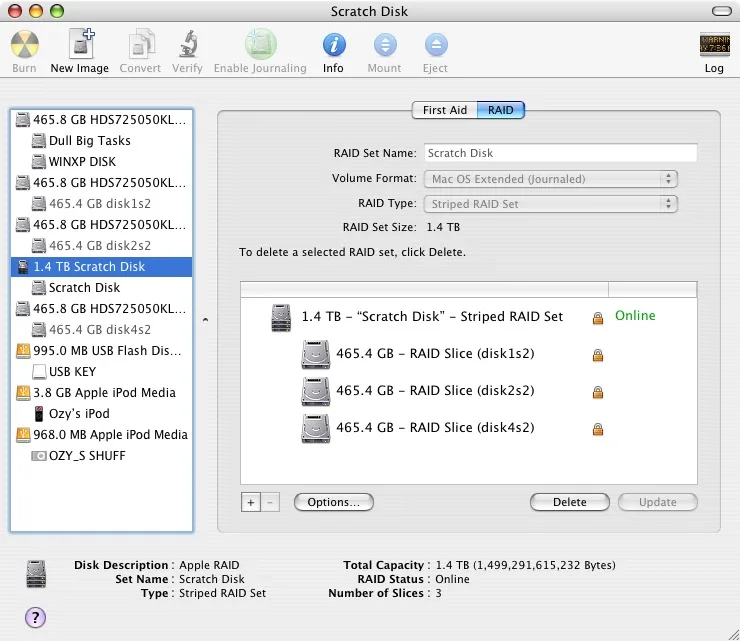This screenshot has width=740, height=641.
Task: Click the RAID Set Name text field
Action: point(559,153)
